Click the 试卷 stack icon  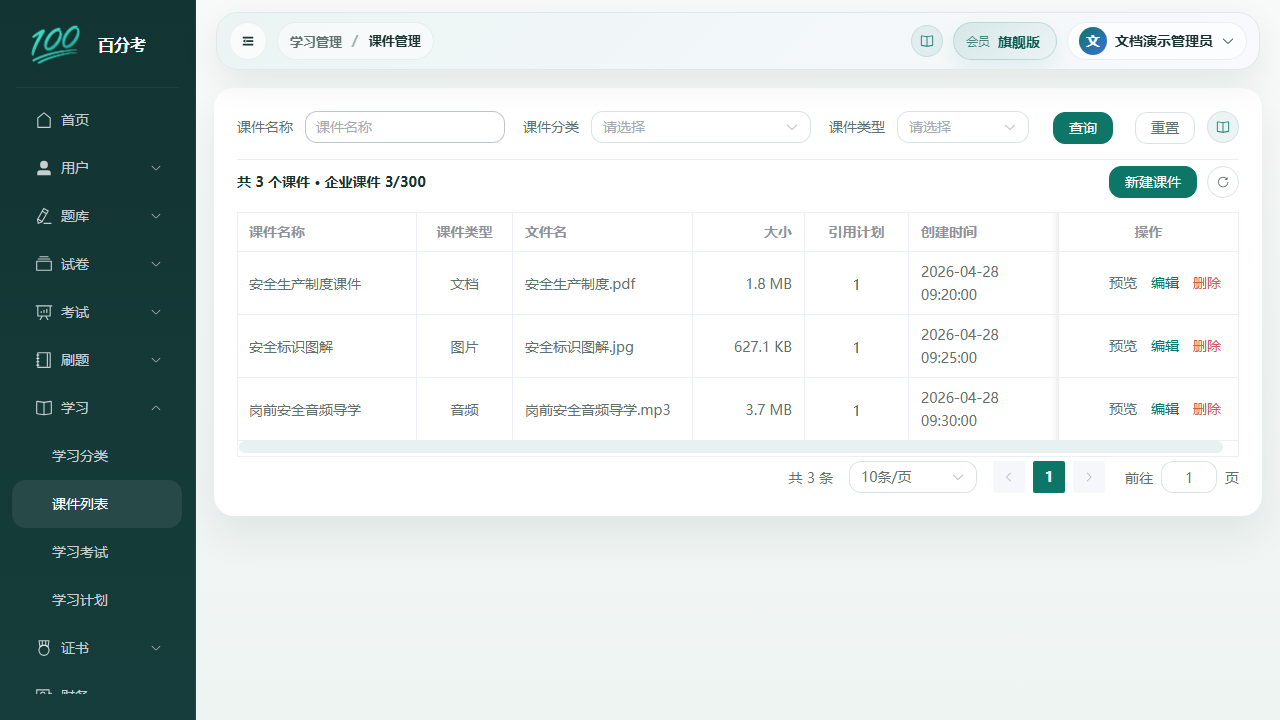tap(43, 264)
